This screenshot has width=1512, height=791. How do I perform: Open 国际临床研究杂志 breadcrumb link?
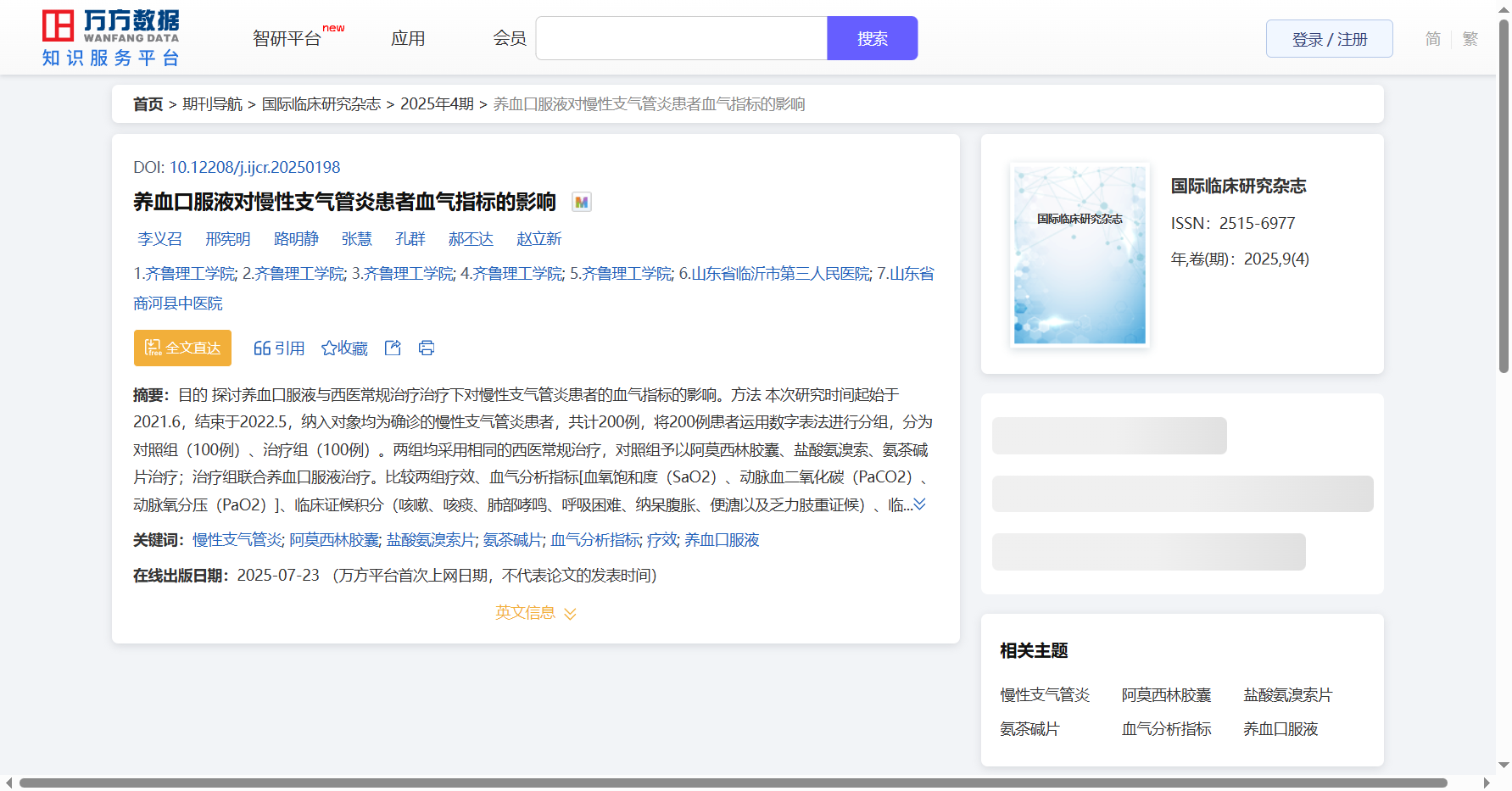click(x=321, y=104)
